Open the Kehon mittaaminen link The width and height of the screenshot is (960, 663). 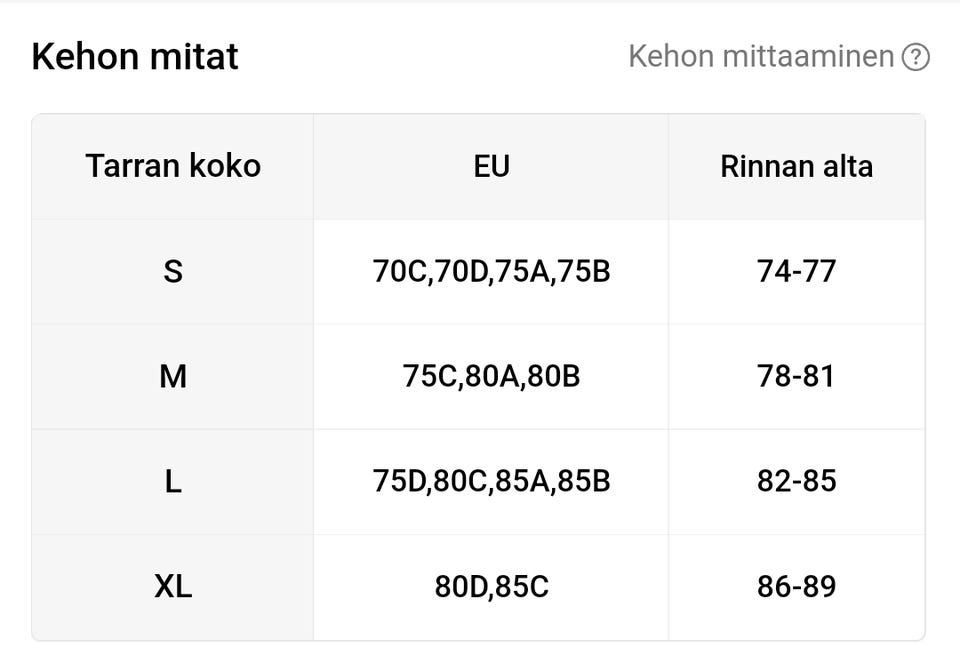click(760, 57)
